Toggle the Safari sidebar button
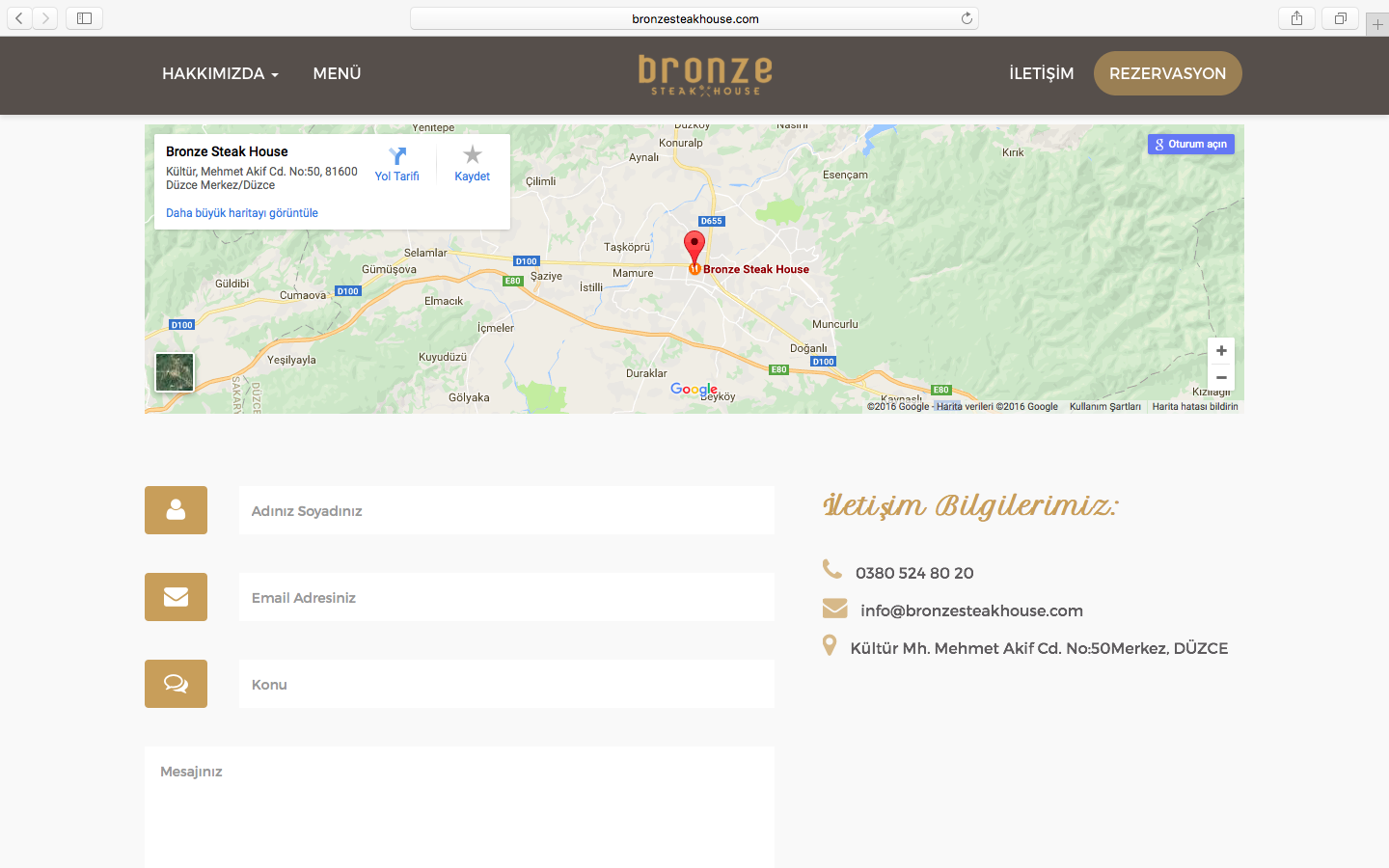Image resolution: width=1389 pixels, height=868 pixels. pyautogui.click(x=84, y=18)
